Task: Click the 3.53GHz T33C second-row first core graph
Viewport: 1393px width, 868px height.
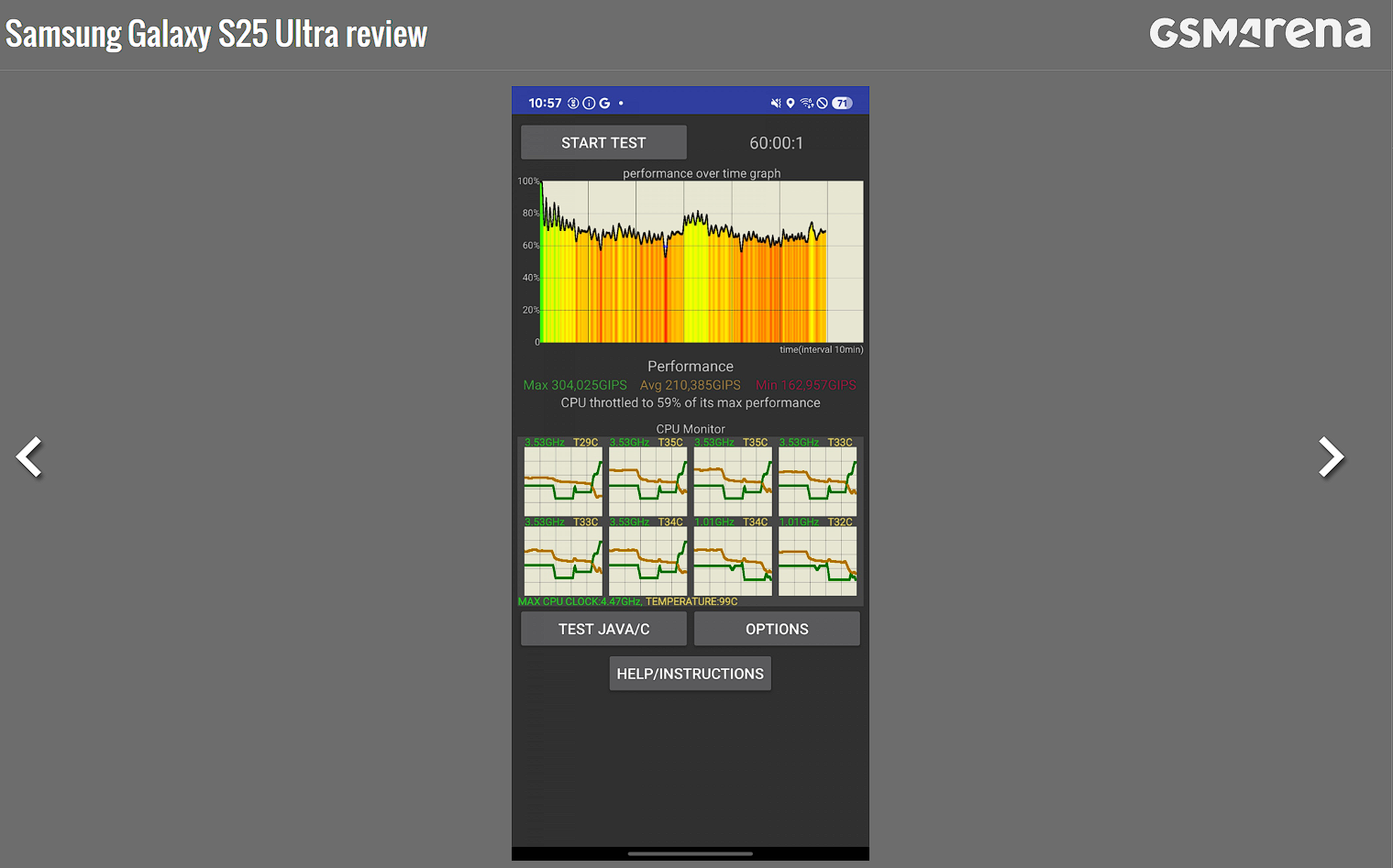Action: click(x=563, y=561)
